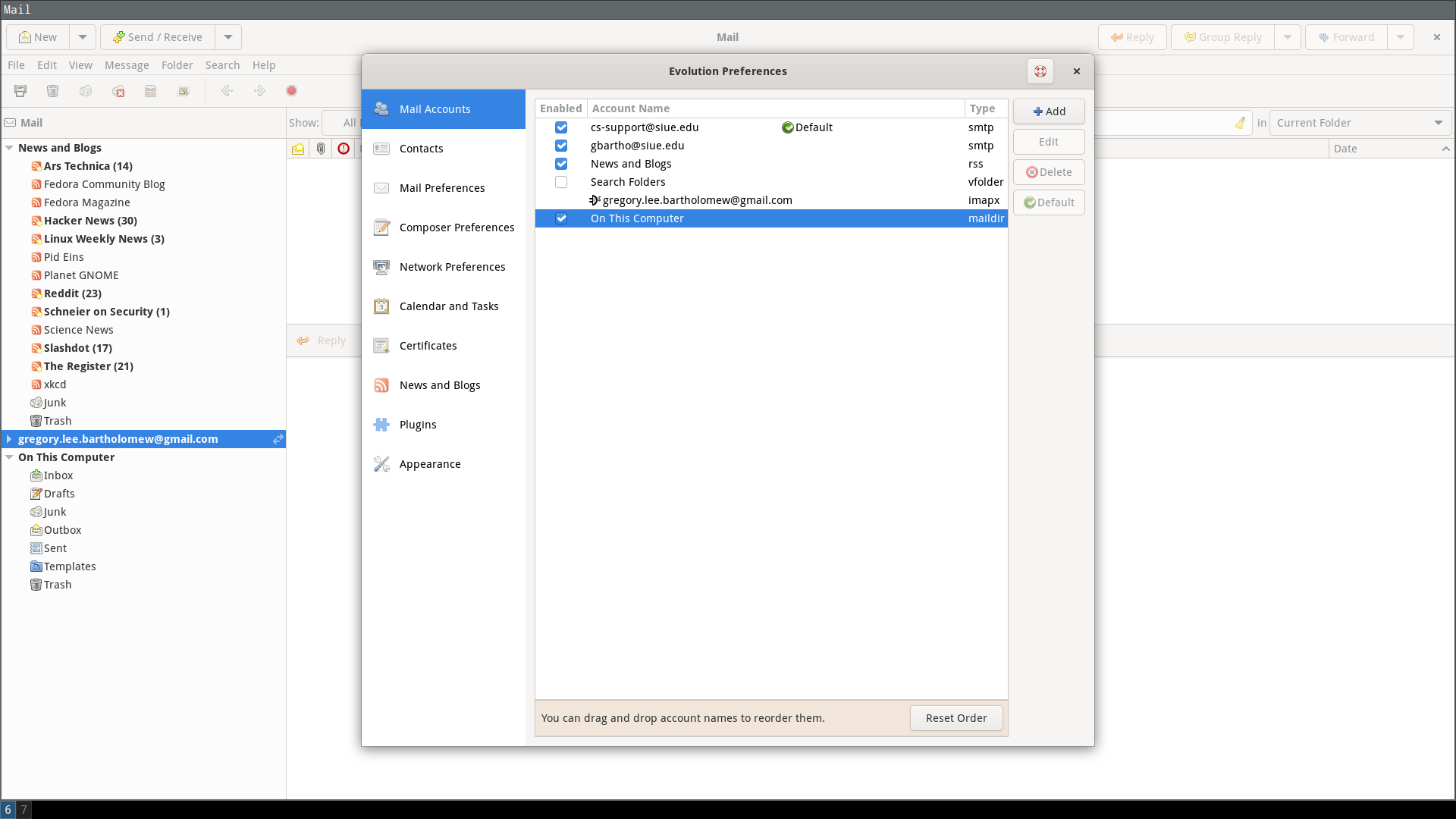Click the Reset Order button

point(955,718)
